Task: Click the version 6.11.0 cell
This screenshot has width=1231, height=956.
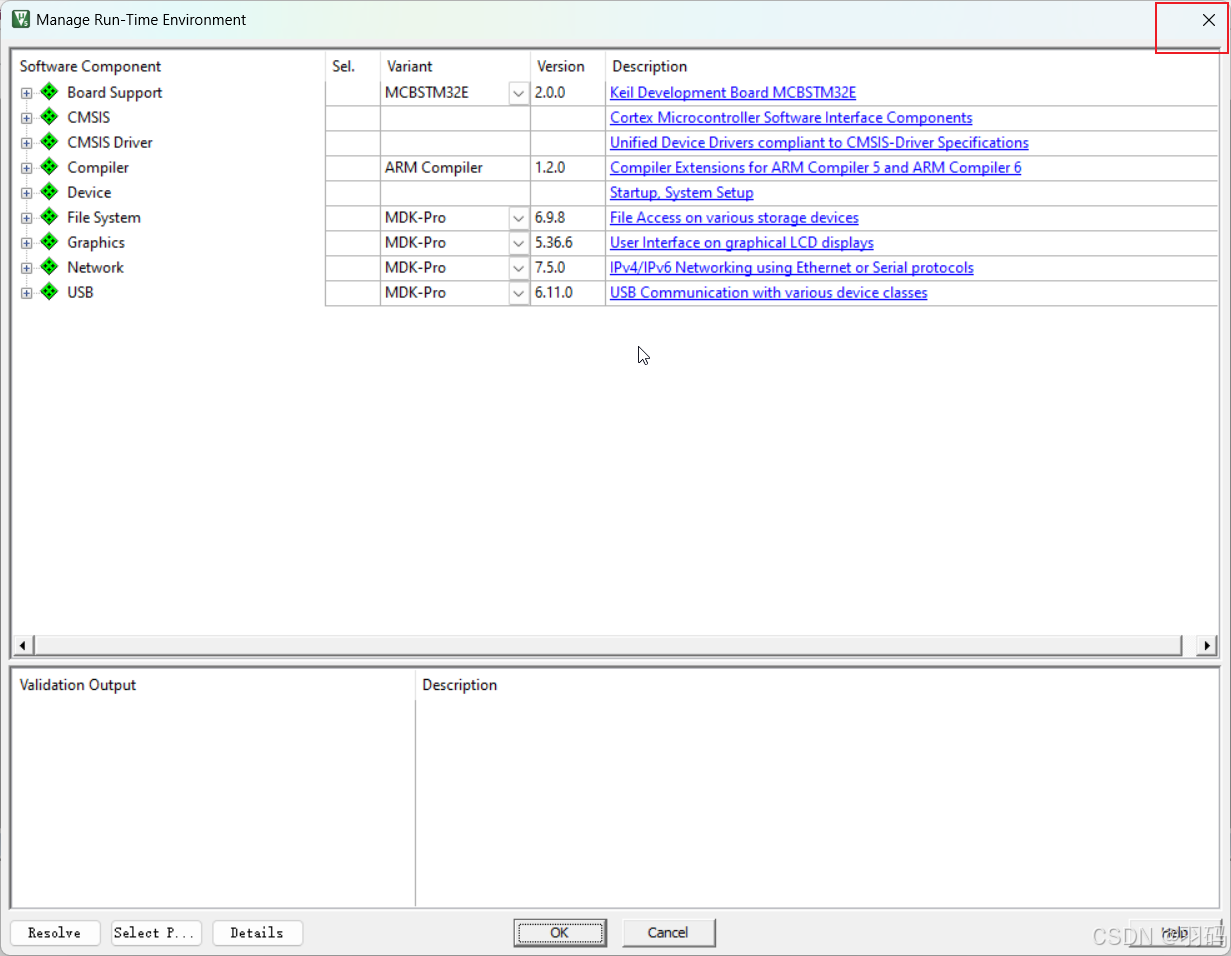Action: click(x=568, y=292)
